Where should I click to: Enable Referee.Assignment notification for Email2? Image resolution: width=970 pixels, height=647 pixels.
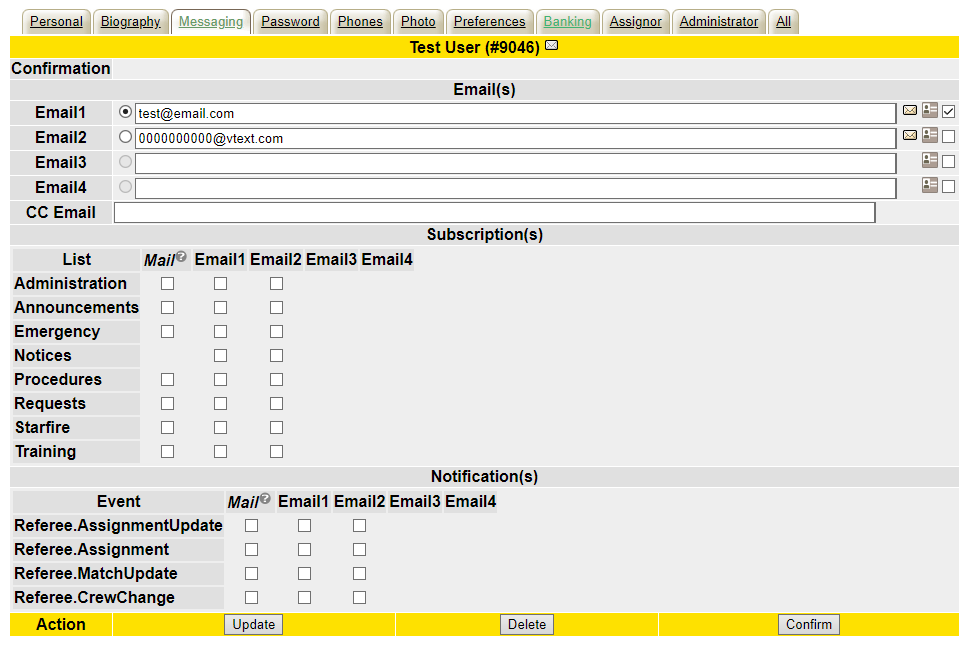click(359, 550)
